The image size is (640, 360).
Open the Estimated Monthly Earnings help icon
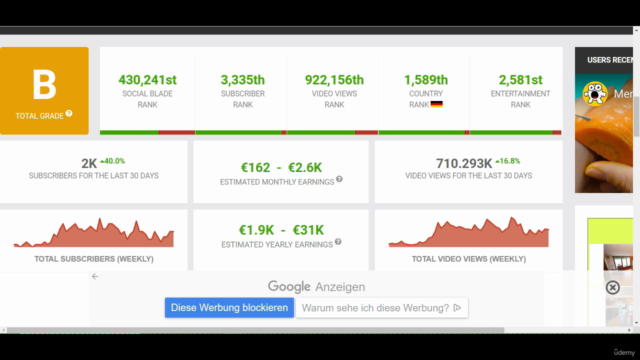(339, 179)
